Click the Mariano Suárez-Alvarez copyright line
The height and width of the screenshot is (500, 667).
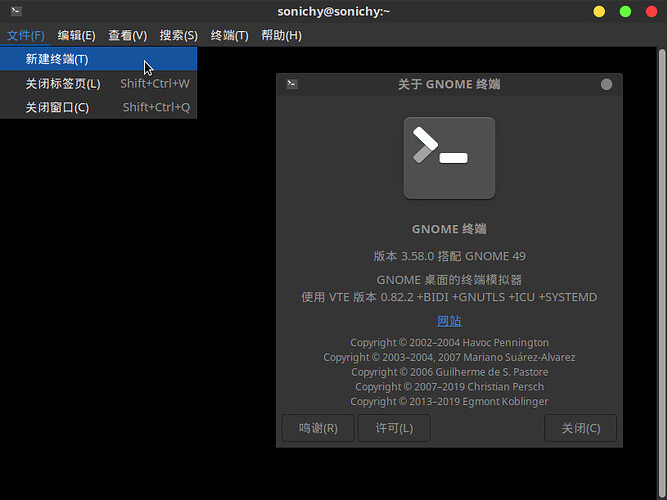449,357
